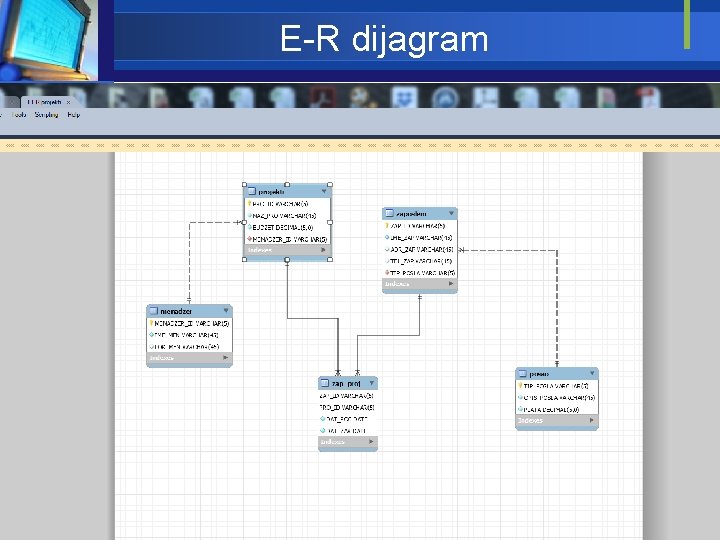Select solid relationship line from zaposleni to zap_proj

tap(388, 335)
